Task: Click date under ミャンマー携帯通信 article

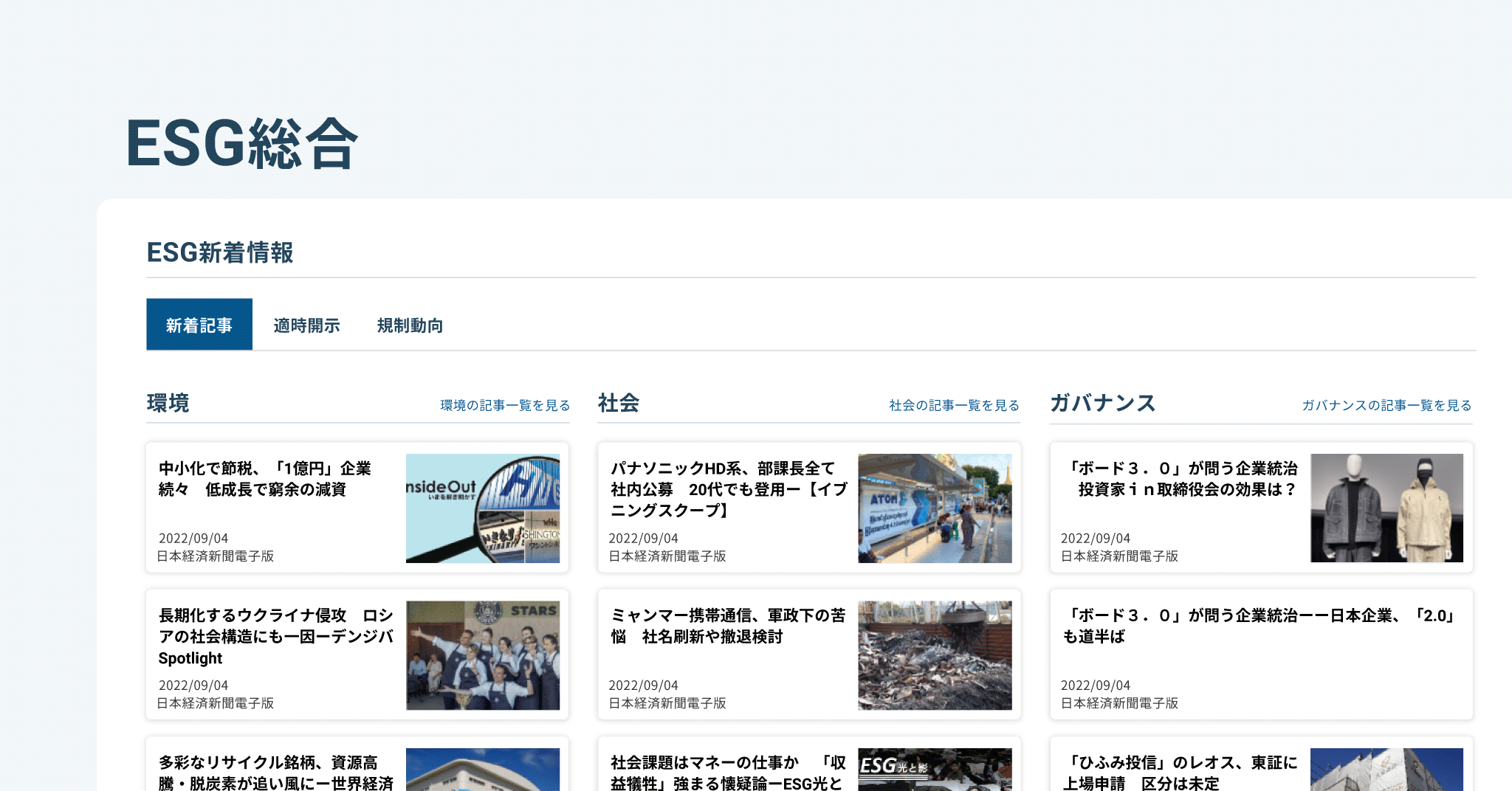Action: click(643, 685)
